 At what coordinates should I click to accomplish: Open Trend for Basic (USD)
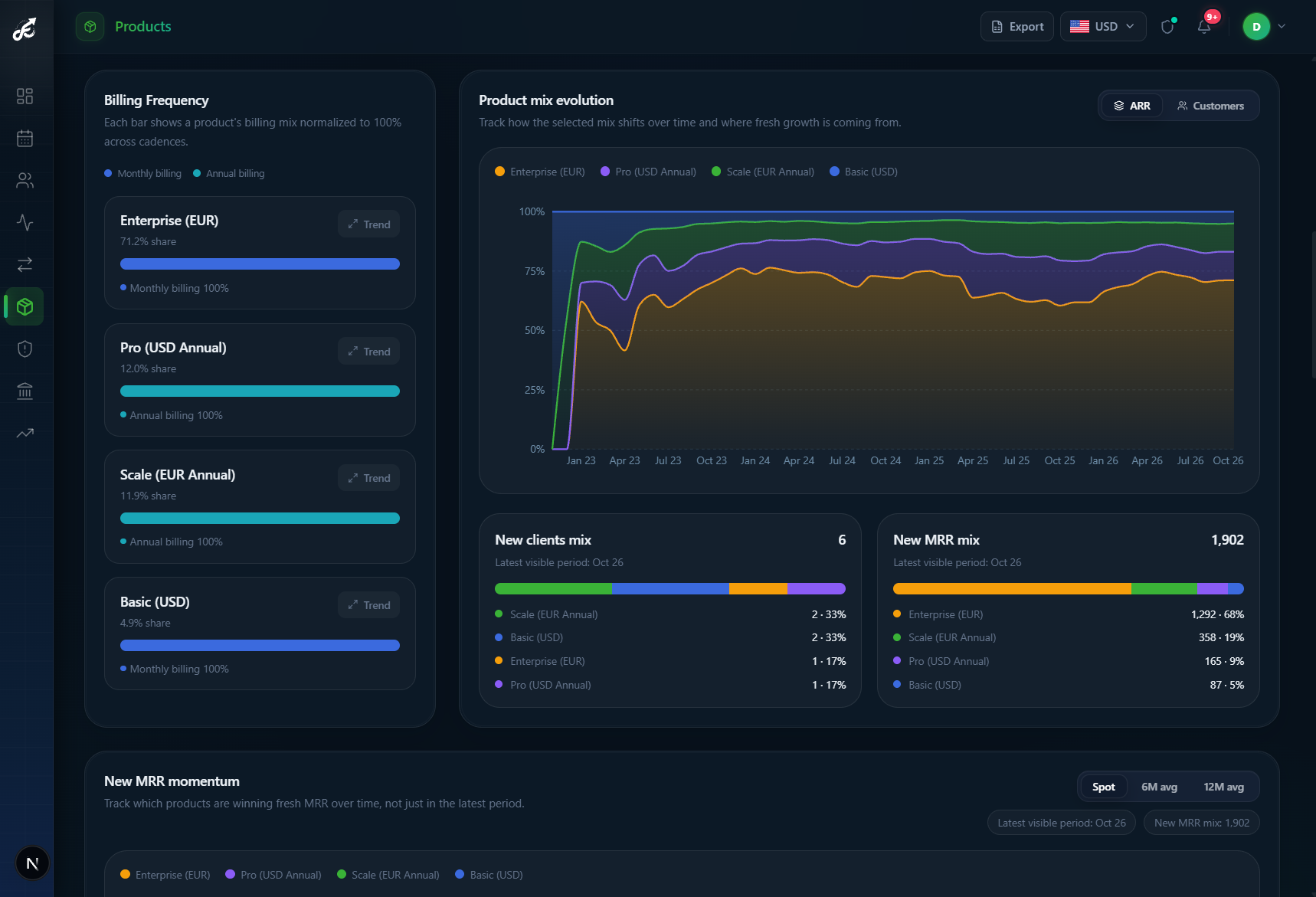pos(368,605)
